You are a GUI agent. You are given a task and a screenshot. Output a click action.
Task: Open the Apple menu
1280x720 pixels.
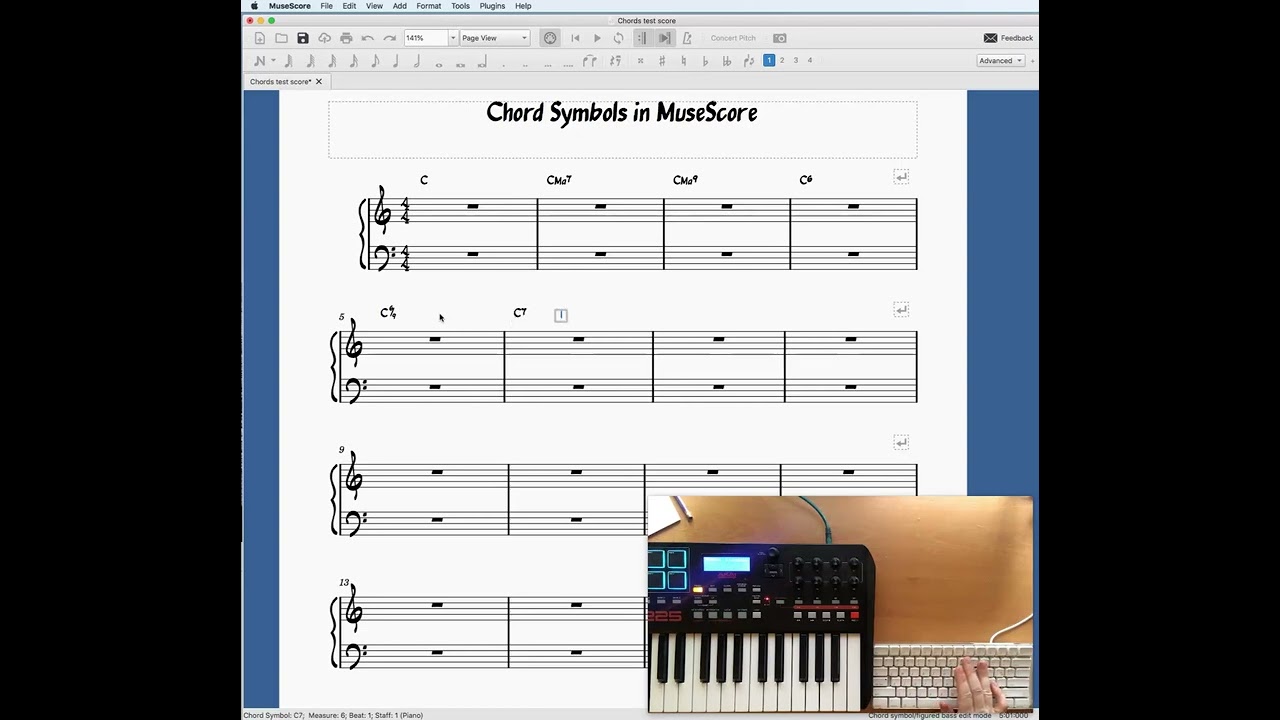(x=254, y=6)
